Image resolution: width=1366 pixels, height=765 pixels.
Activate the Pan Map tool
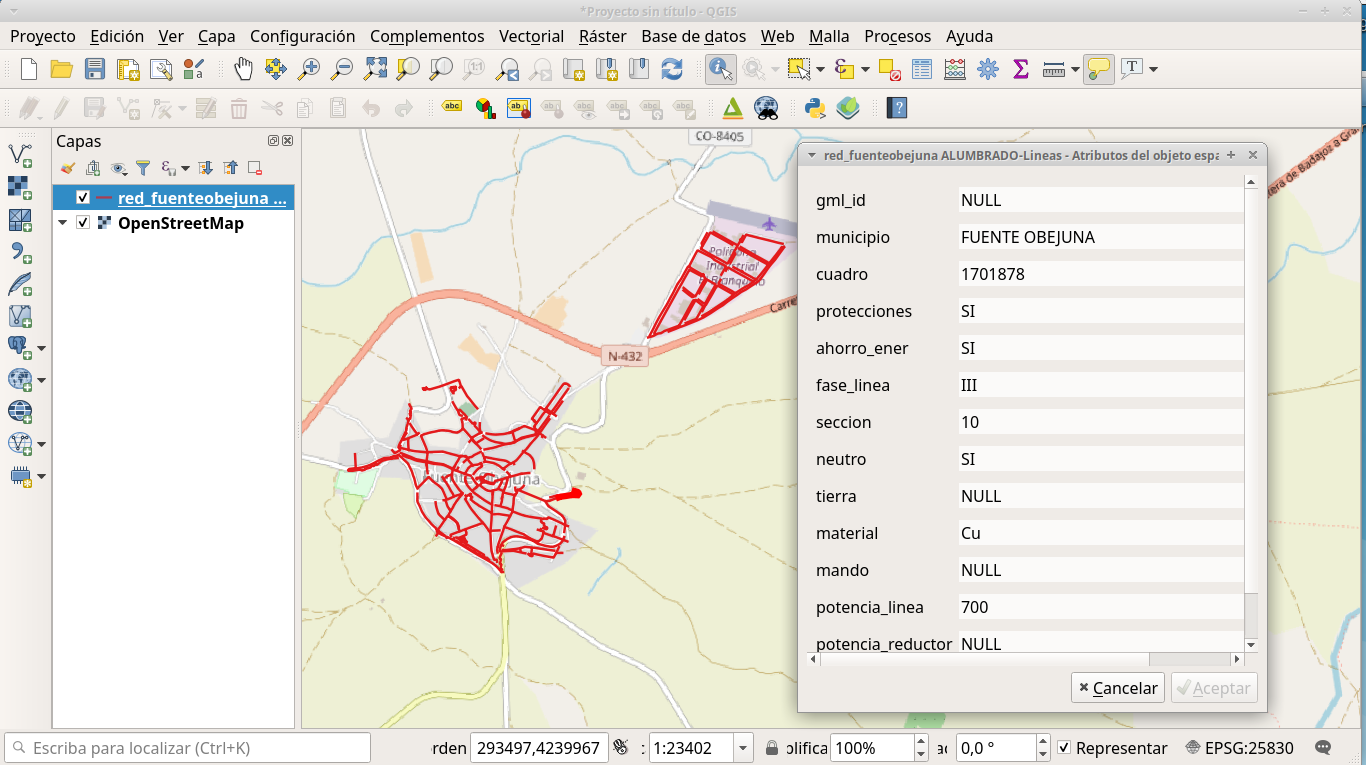242,69
